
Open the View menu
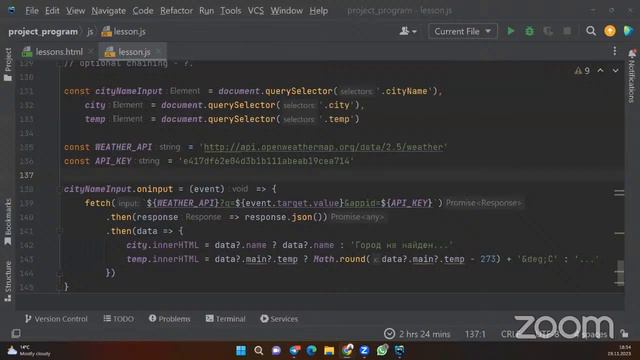click(x=76, y=11)
